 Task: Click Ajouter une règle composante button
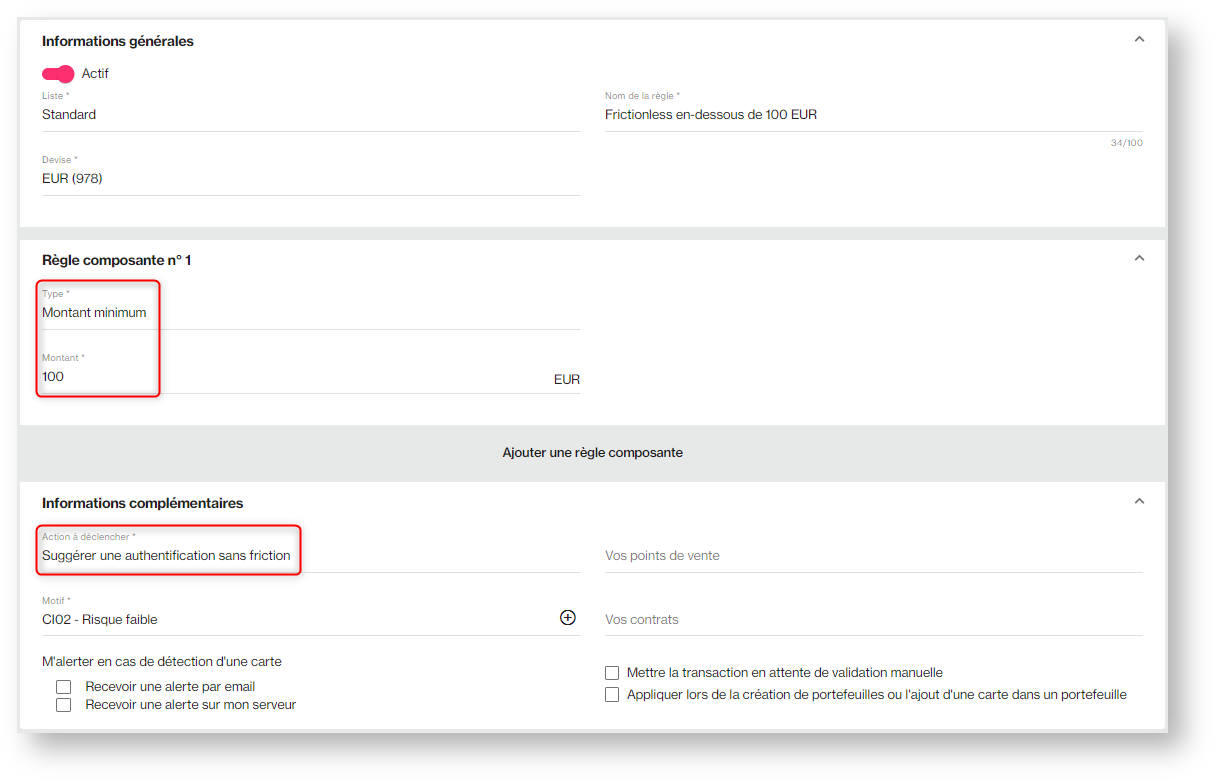click(592, 453)
